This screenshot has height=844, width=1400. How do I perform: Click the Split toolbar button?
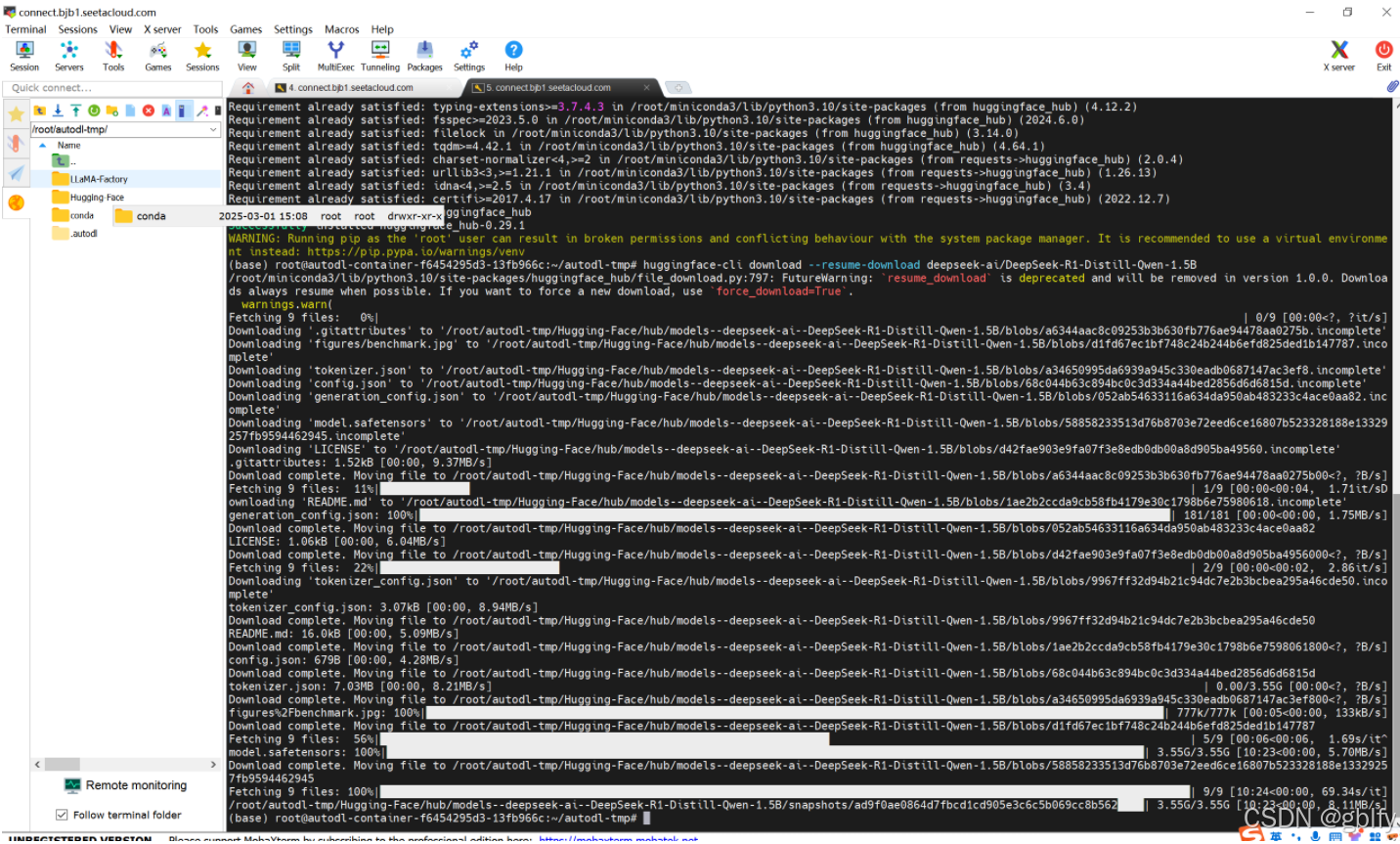[291, 57]
